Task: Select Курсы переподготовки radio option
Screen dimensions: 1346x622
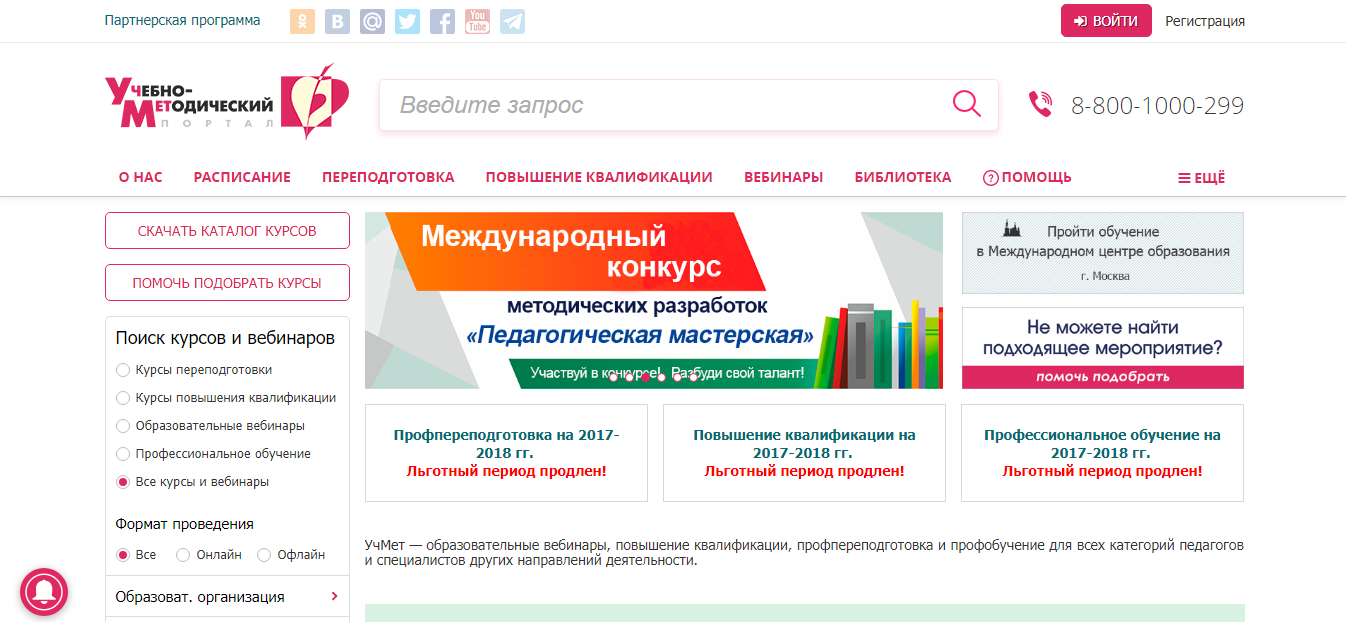Action: 123,369
